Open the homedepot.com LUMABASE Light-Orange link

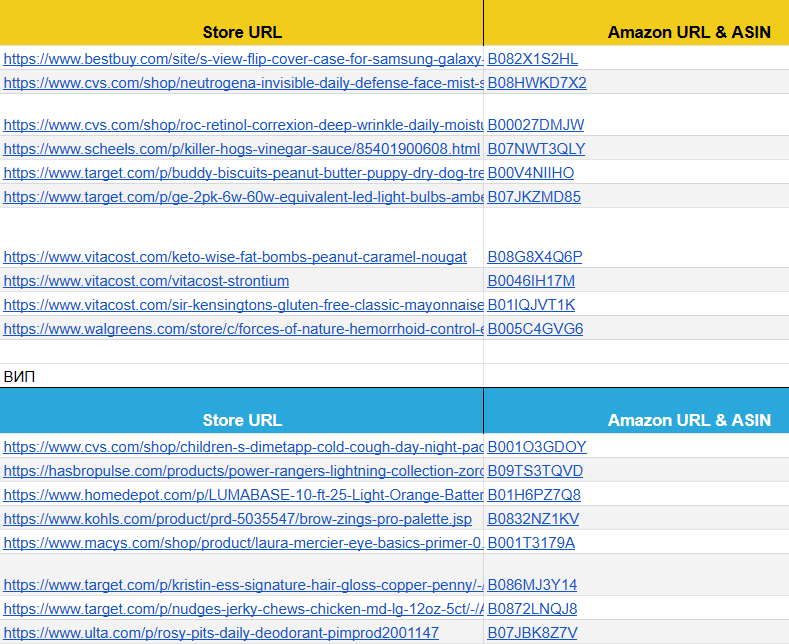tap(243, 495)
